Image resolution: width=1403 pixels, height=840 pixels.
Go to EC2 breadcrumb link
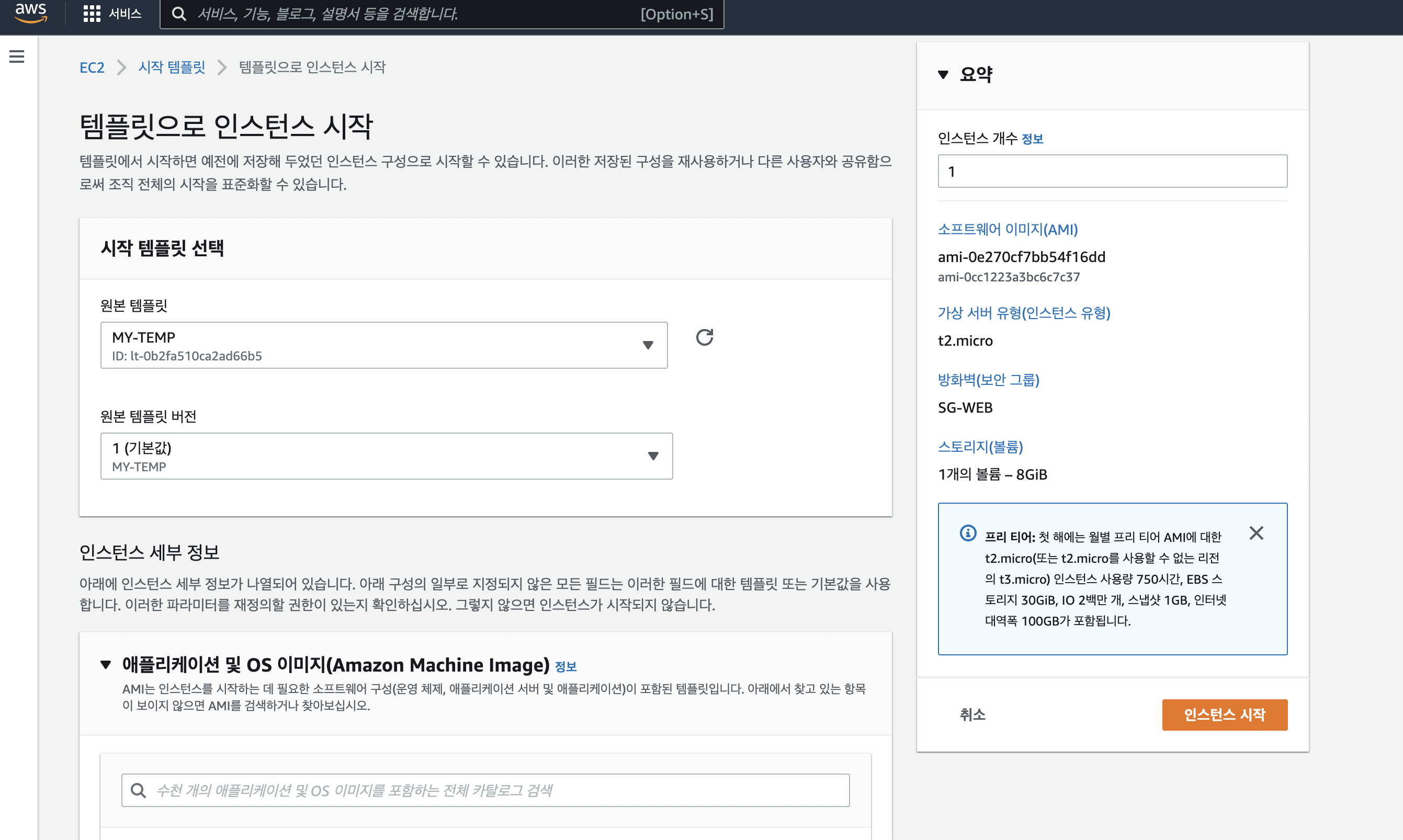click(92, 67)
